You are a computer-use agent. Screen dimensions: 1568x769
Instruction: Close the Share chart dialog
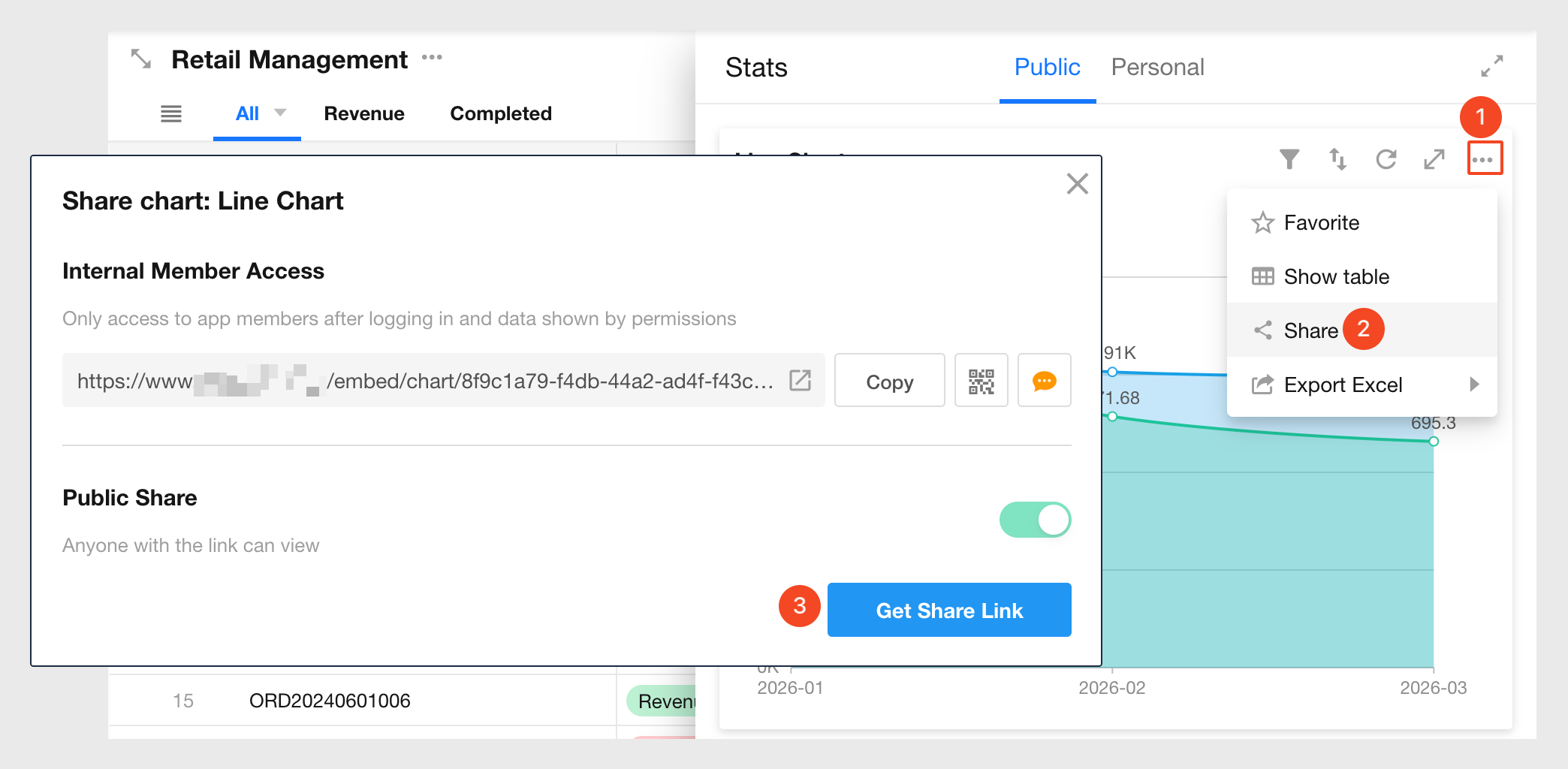click(1077, 183)
